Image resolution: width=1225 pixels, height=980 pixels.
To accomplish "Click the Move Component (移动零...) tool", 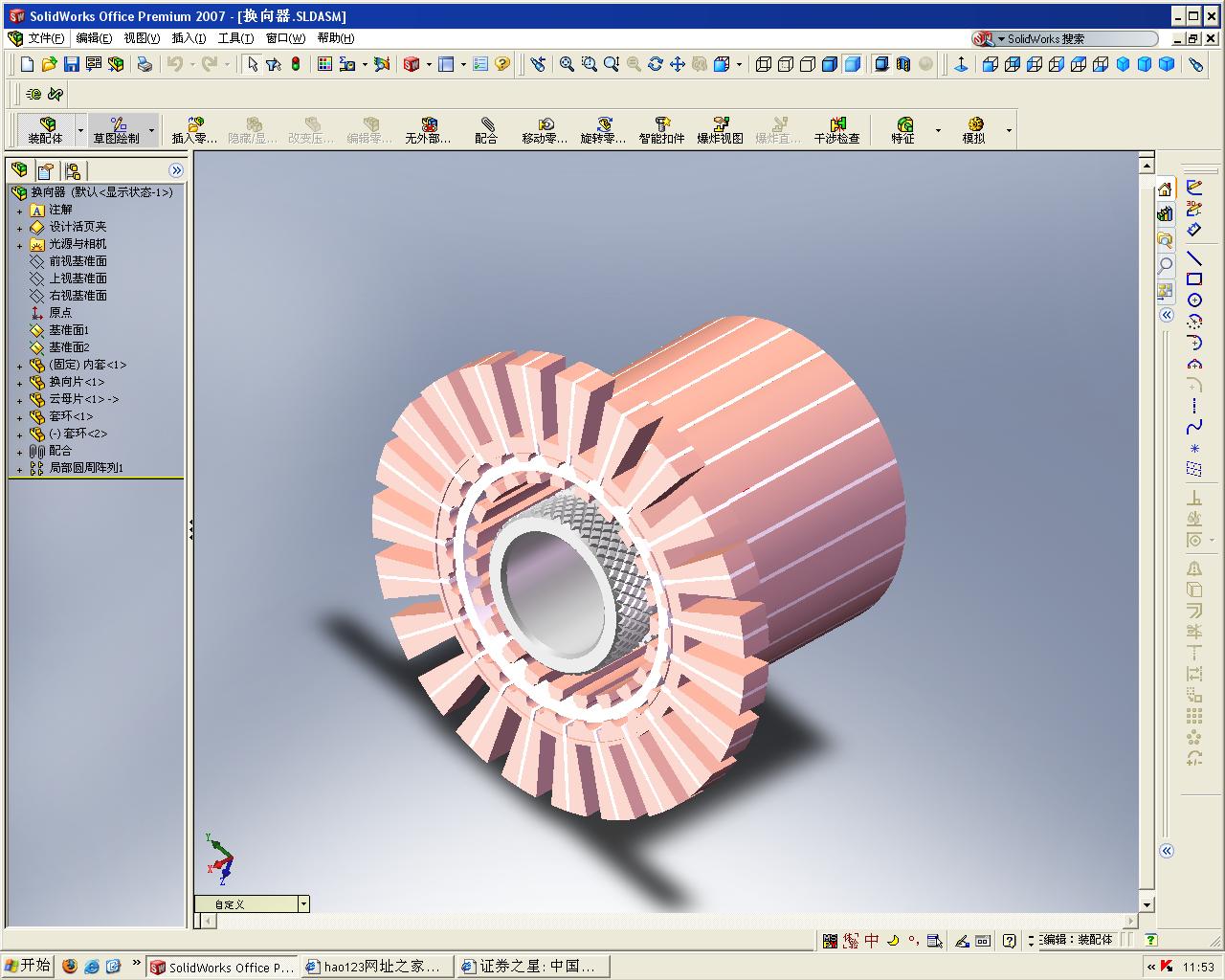I will coord(545,130).
